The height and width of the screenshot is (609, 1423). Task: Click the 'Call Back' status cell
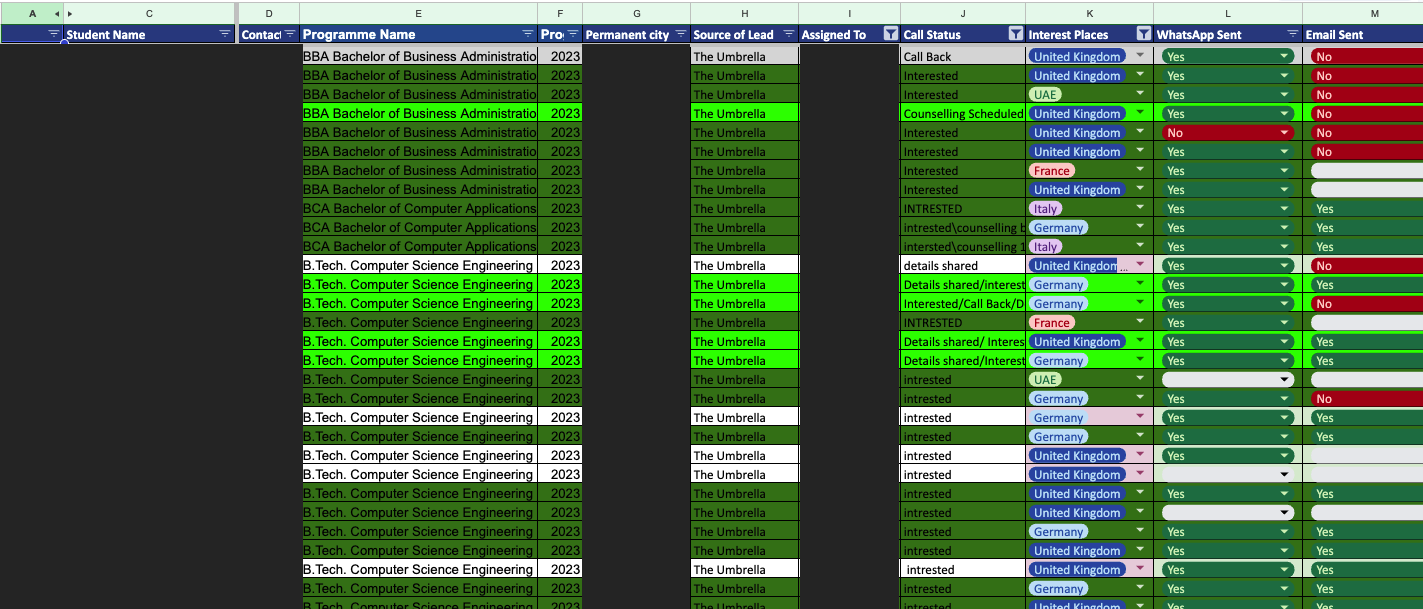[x=963, y=56]
